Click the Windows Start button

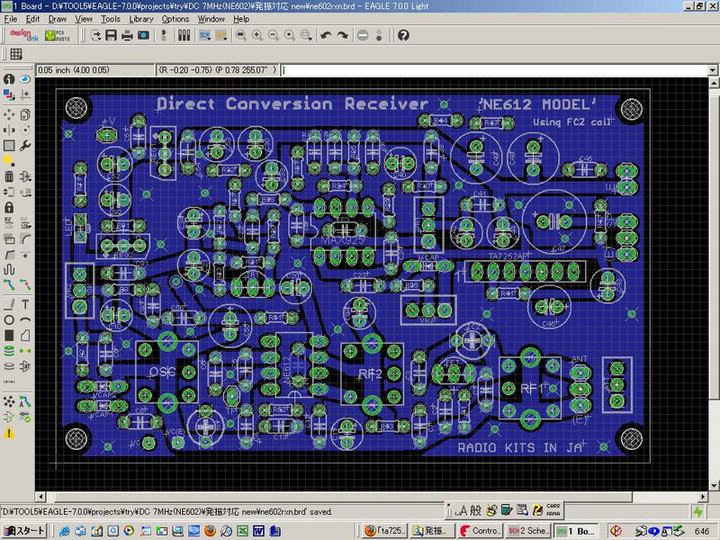(24, 530)
